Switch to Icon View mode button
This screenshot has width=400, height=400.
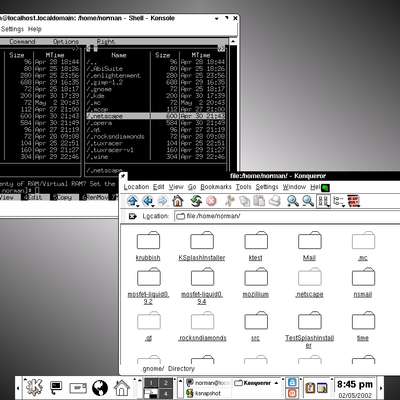(x=323, y=201)
